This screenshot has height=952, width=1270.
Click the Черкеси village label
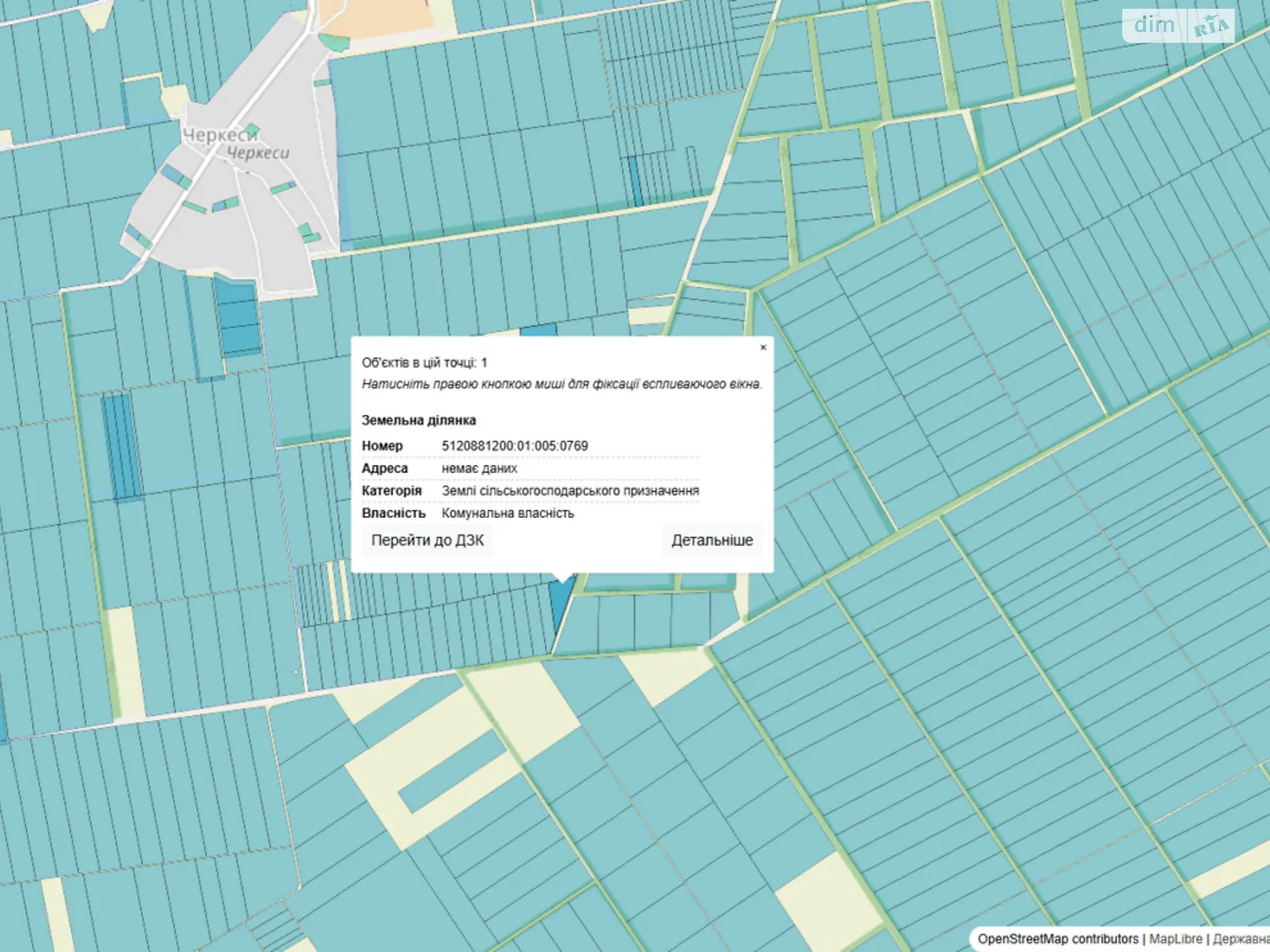tap(221, 136)
